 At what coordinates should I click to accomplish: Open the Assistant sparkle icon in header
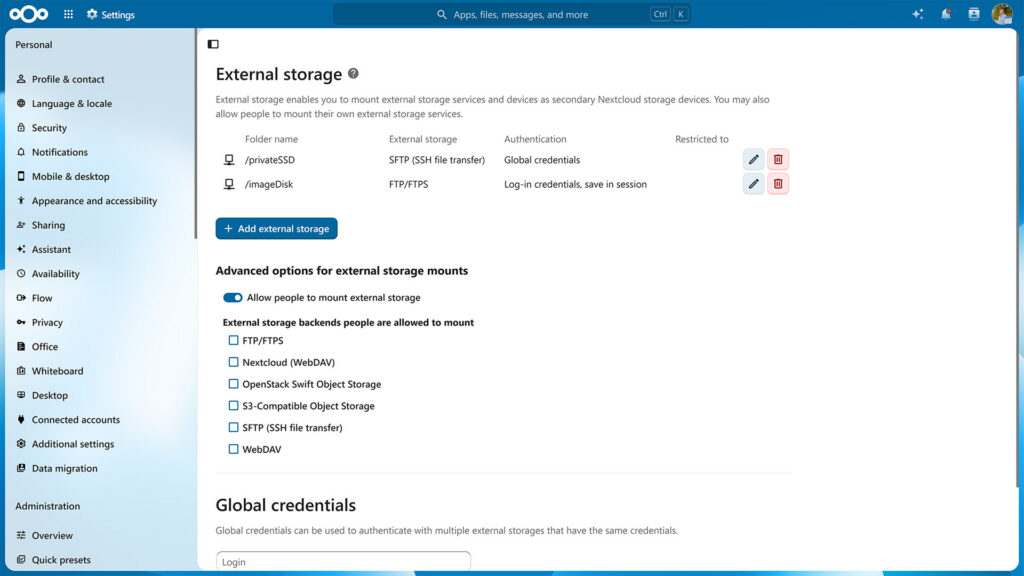pos(918,14)
